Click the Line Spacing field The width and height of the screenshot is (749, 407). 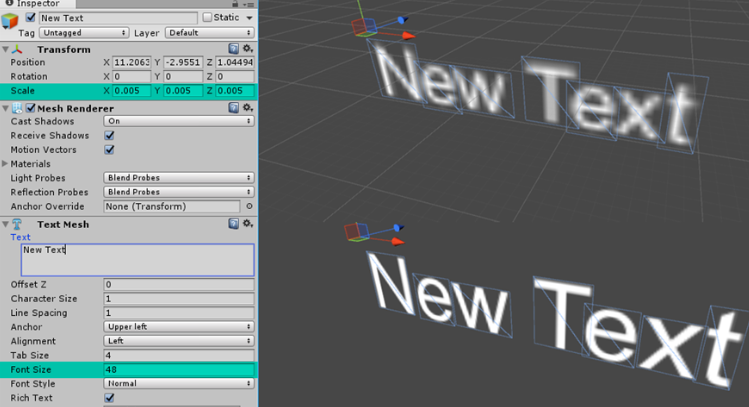[179, 313]
